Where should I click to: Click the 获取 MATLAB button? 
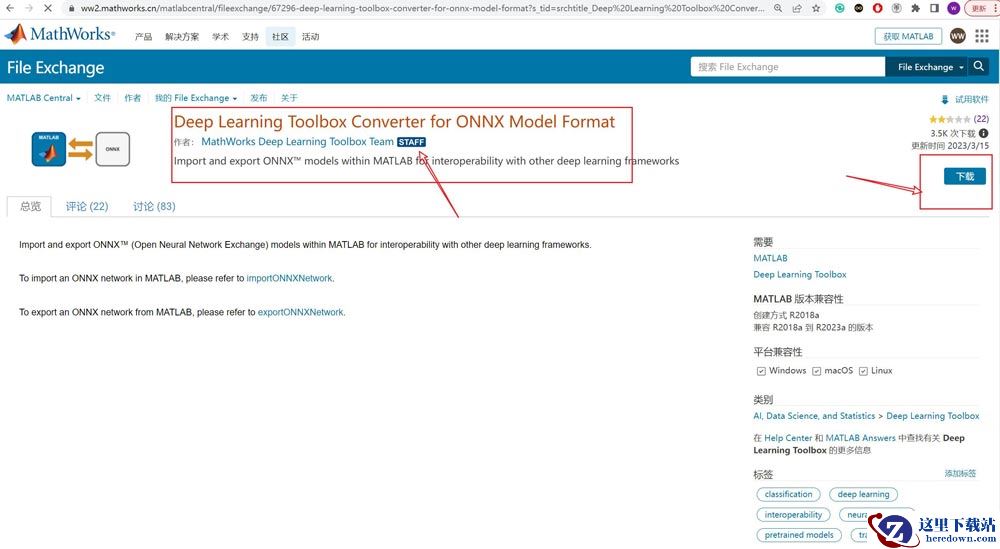click(908, 36)
